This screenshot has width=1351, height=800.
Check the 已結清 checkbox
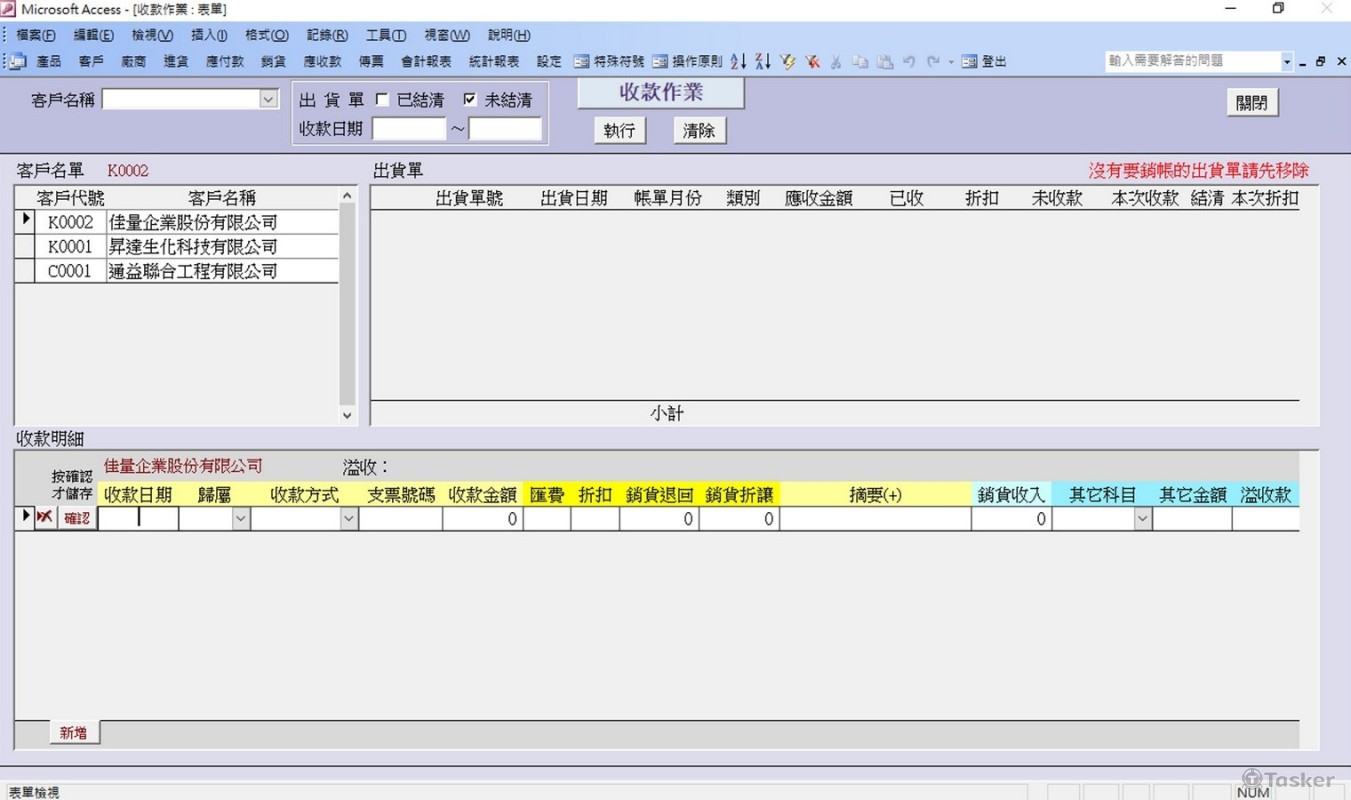tap(382, 99)
